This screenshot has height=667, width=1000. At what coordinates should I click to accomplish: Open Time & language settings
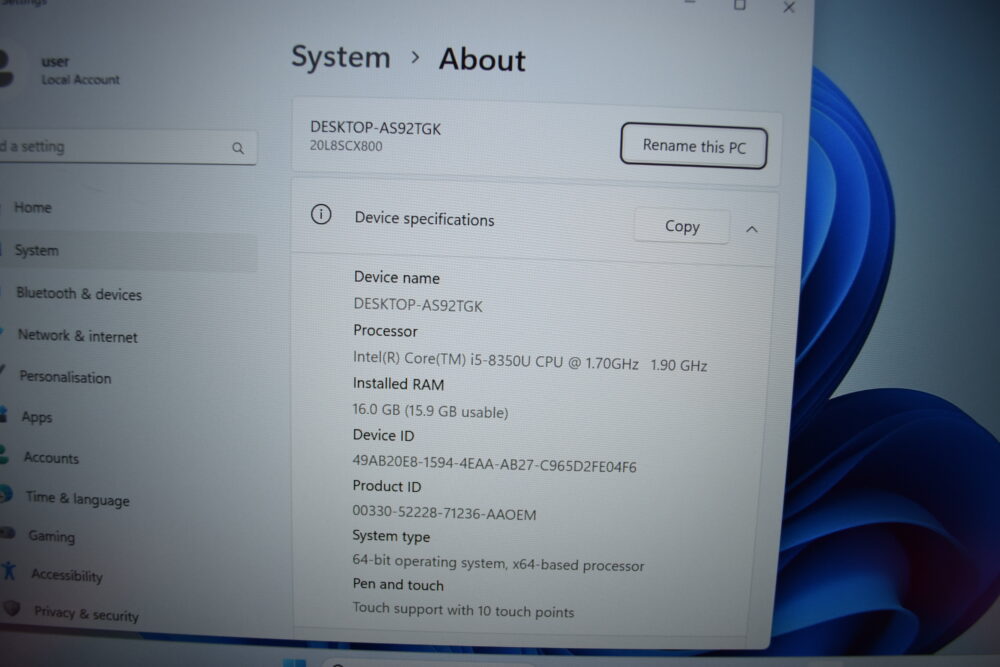[77, 498]
